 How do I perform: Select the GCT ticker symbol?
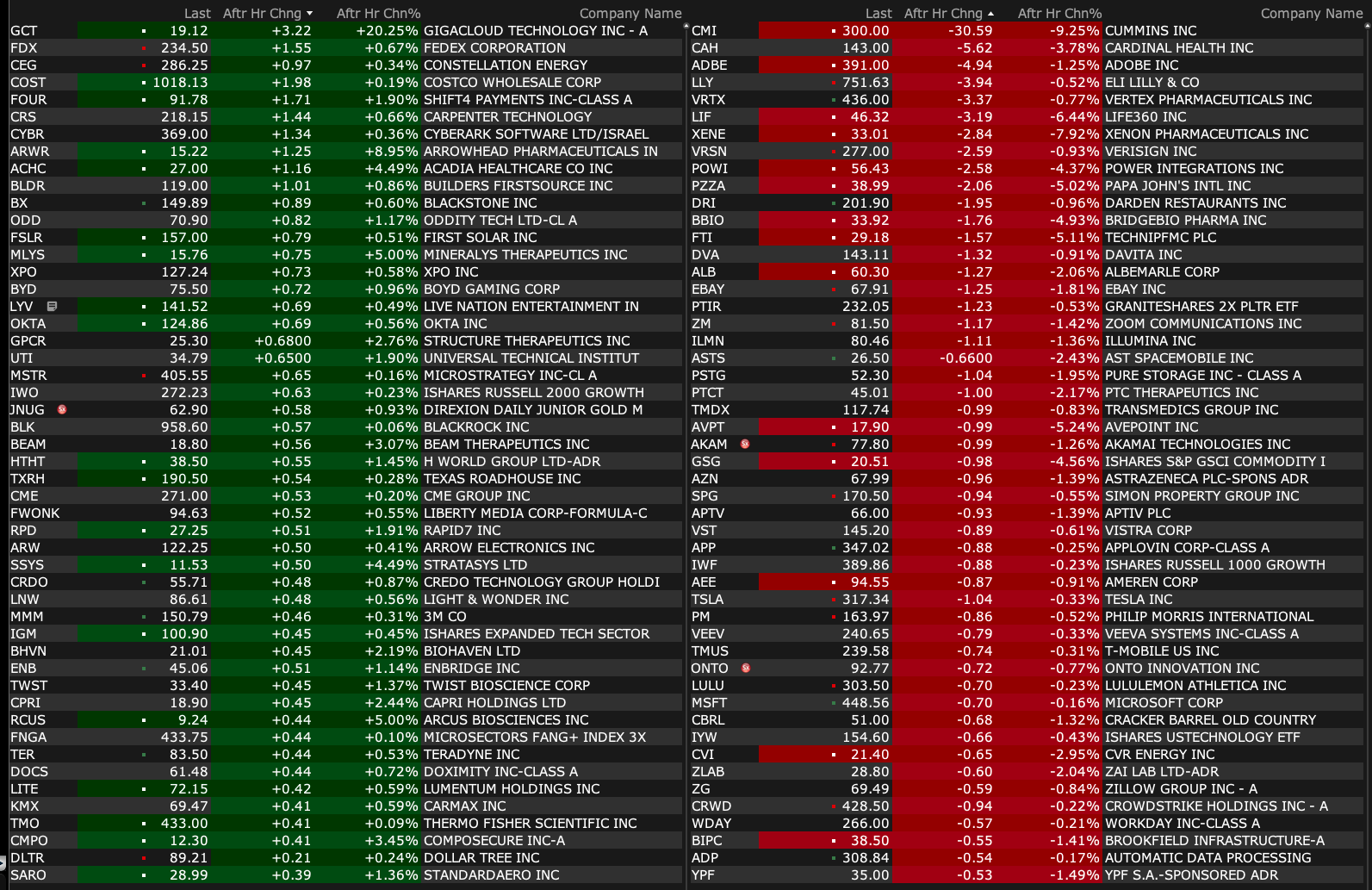click(24, 31)
